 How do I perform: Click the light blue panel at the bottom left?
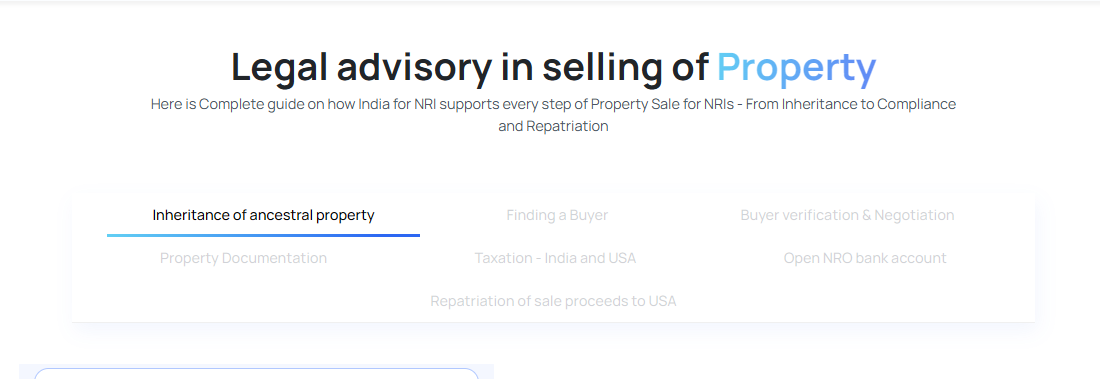[256, 371]
